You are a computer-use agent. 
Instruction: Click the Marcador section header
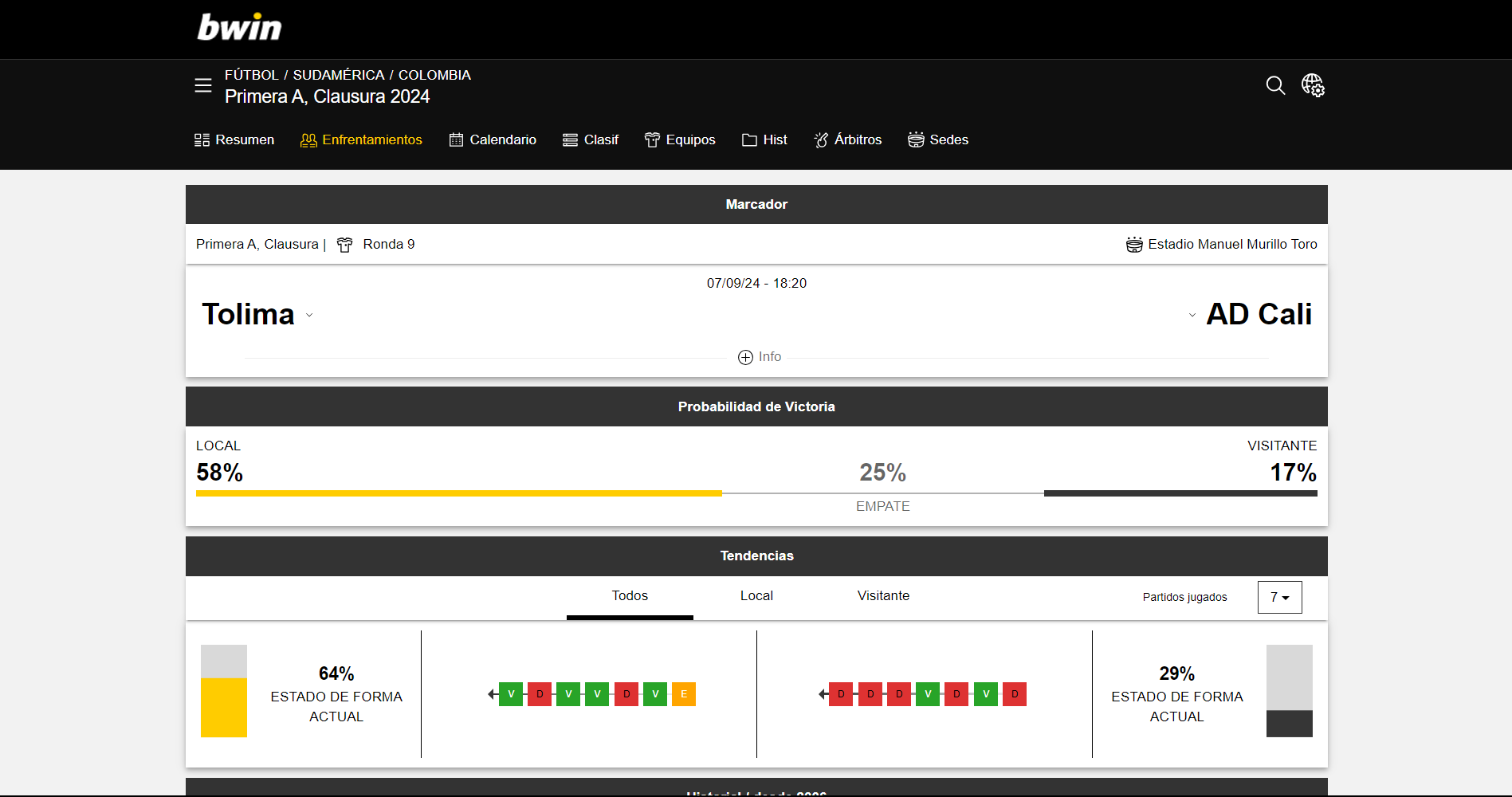[x=756, y=205]
